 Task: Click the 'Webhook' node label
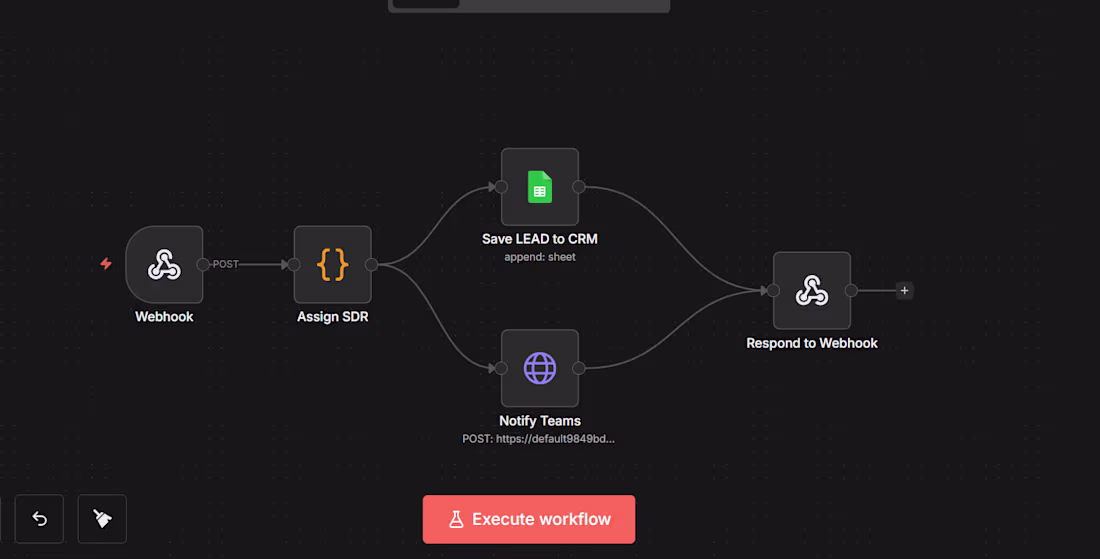click(164, 317)
